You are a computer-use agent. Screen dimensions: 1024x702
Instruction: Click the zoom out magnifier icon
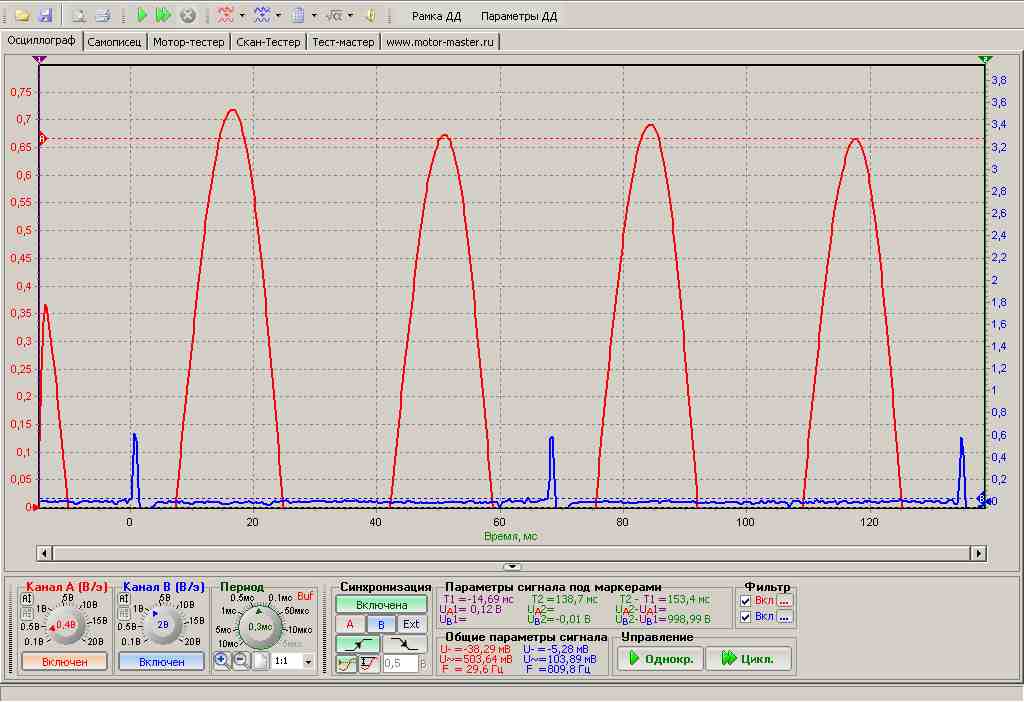click(x=241, y=661)
